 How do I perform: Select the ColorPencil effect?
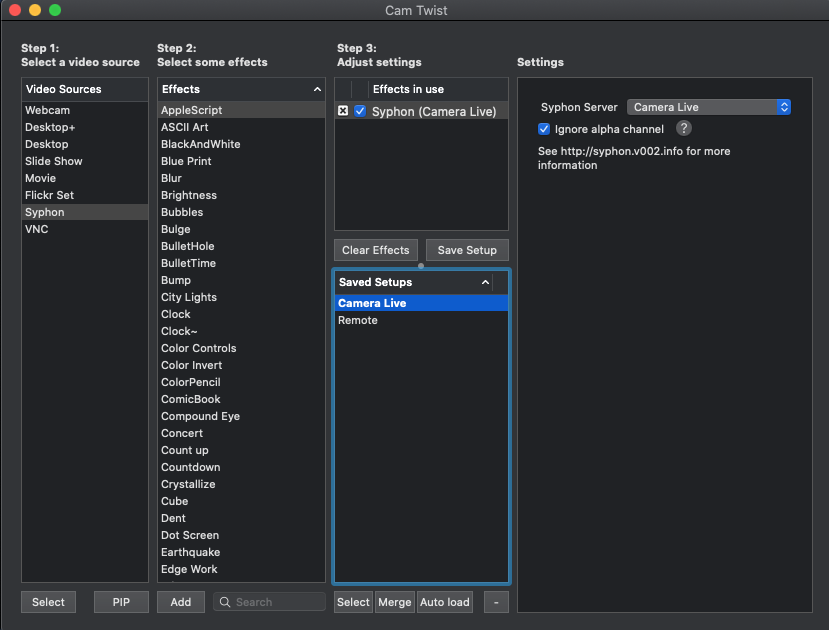191,382
